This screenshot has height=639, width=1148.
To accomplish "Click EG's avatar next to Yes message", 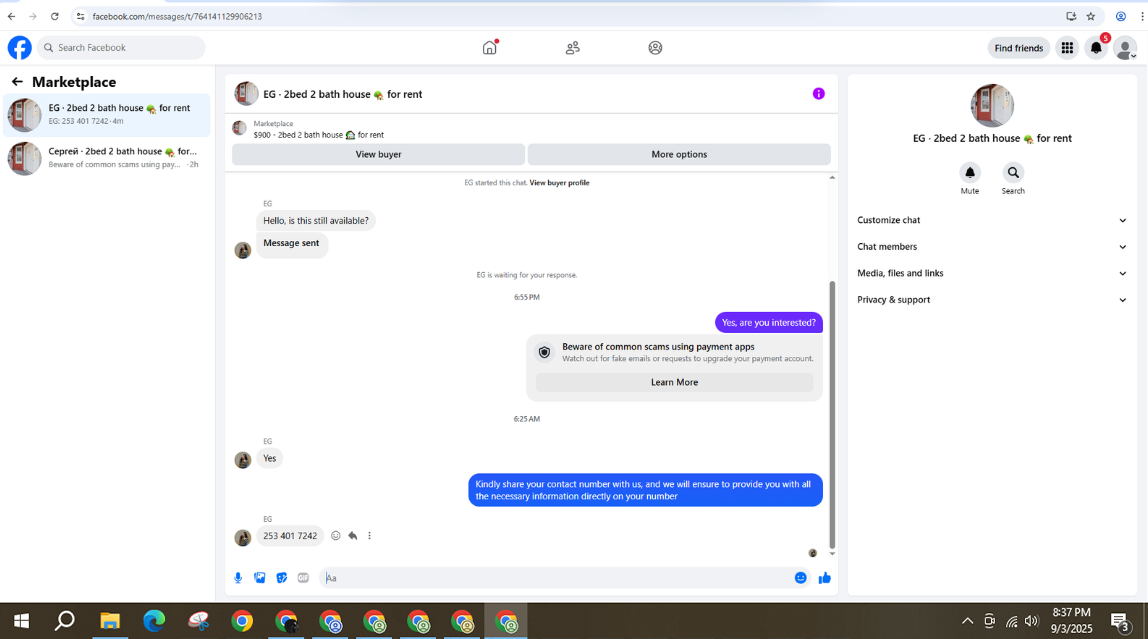I will point(243,460).
